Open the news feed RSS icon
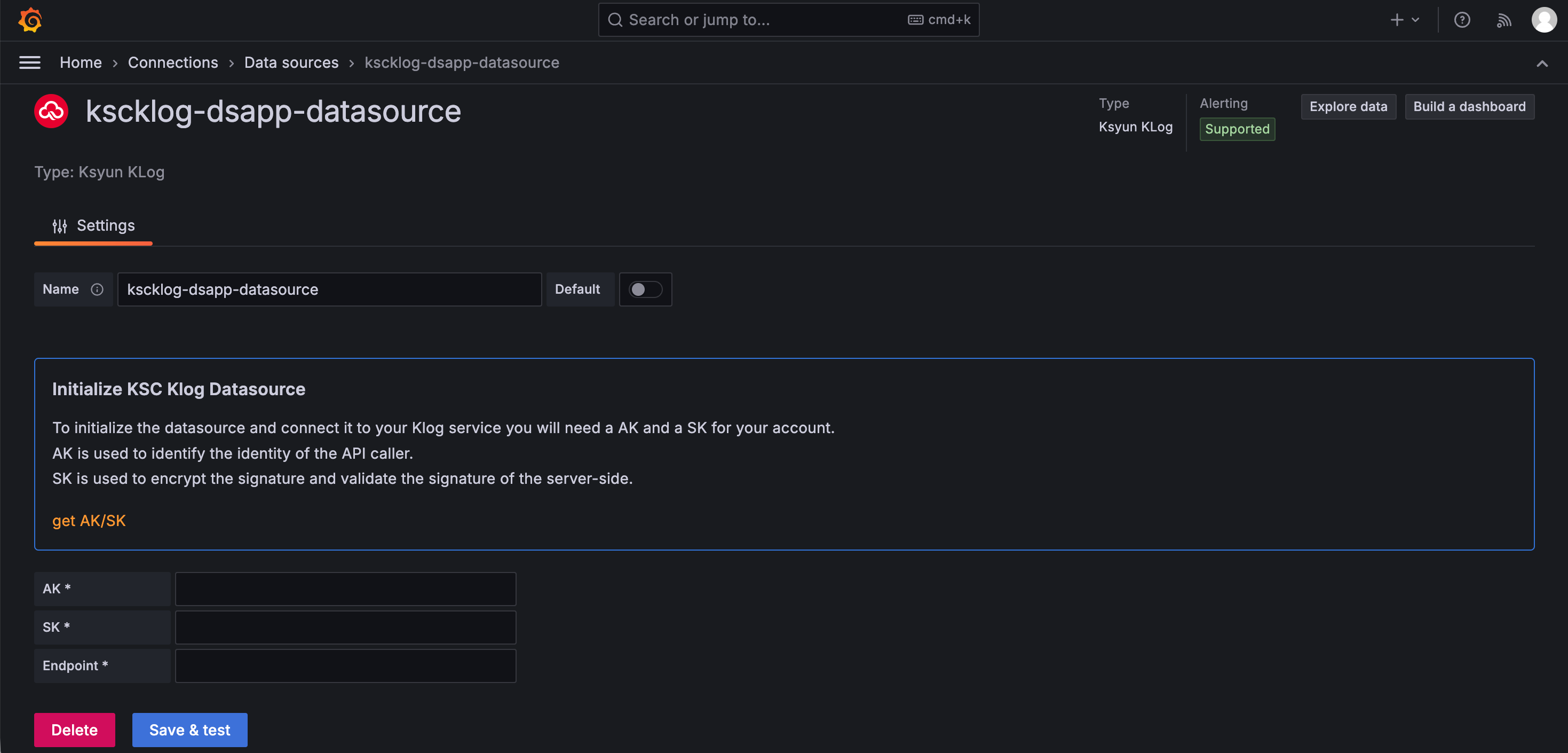Image resolution: width=1568 pixels, height=753 pixels. [1503, 20]
